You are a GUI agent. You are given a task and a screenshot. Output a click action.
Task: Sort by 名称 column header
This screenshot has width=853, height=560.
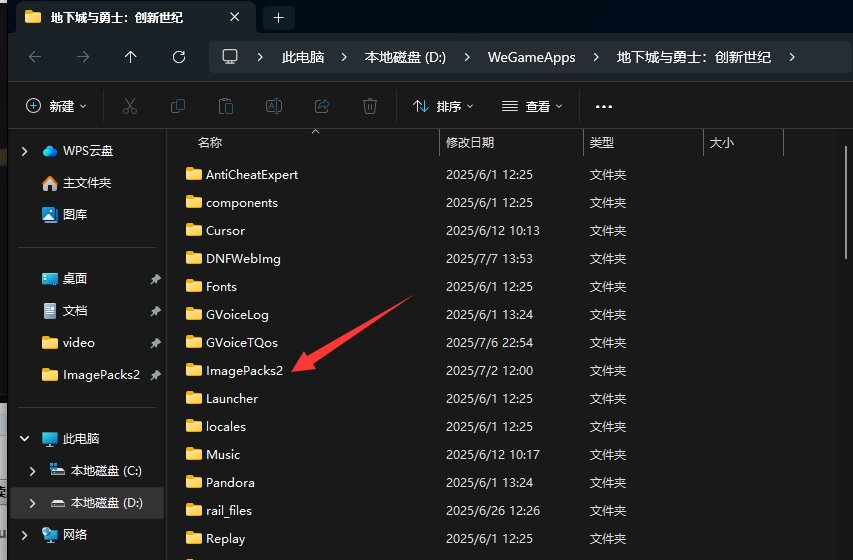210,143
